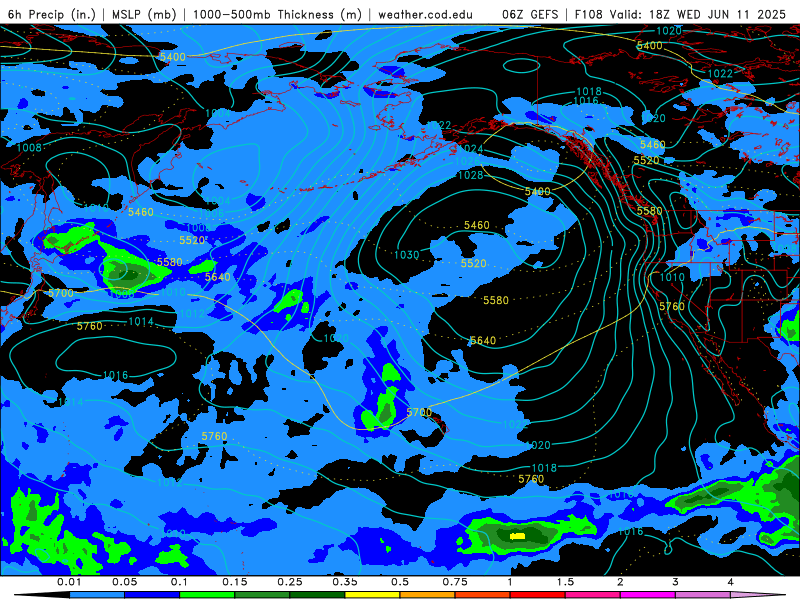
Task: Click the 0.05 legend value
Action: click(124, 582)
